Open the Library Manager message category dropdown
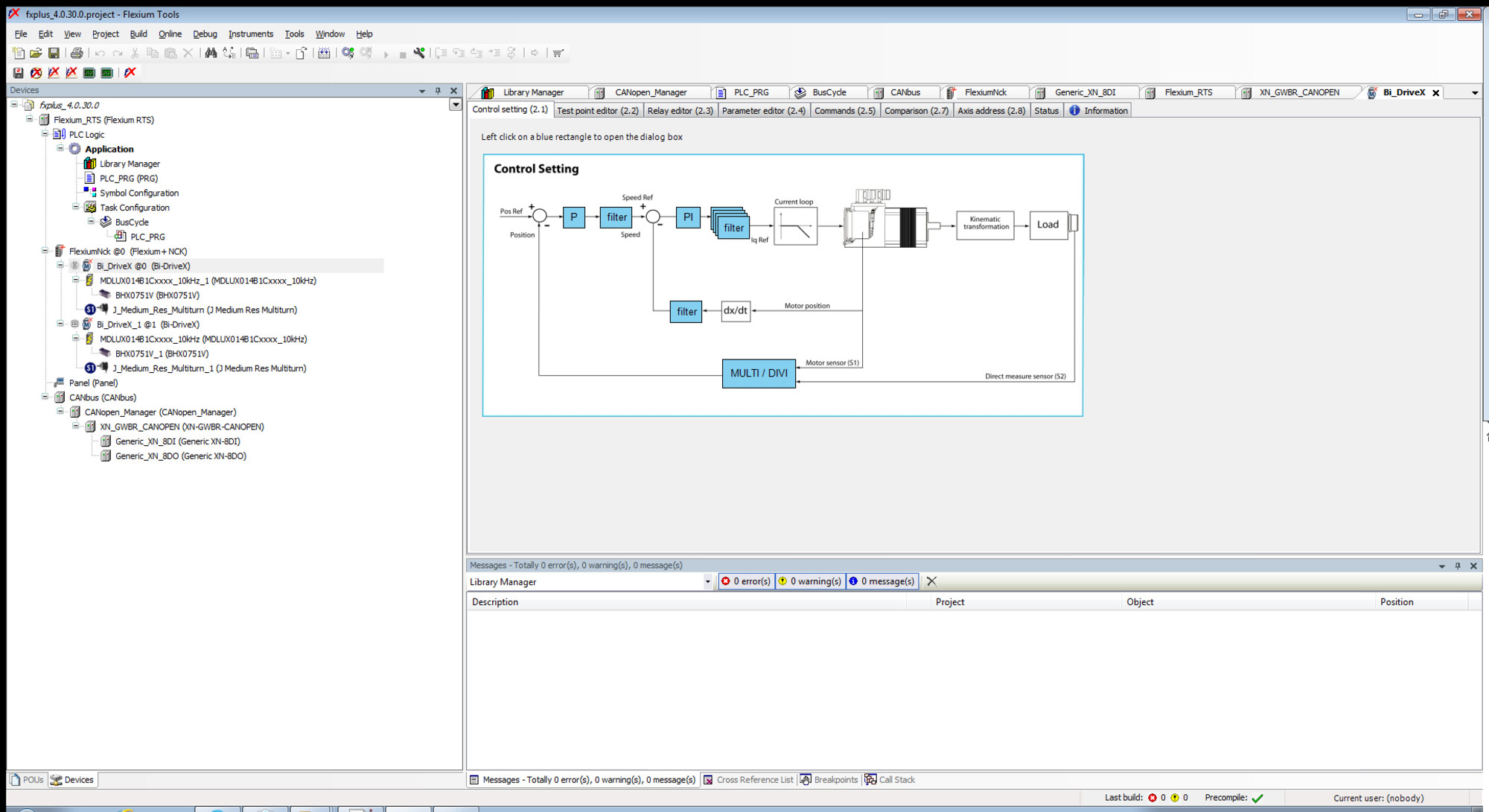This screenshot has height=812, width=1489. pyautogui.click(x=707, y=582)
